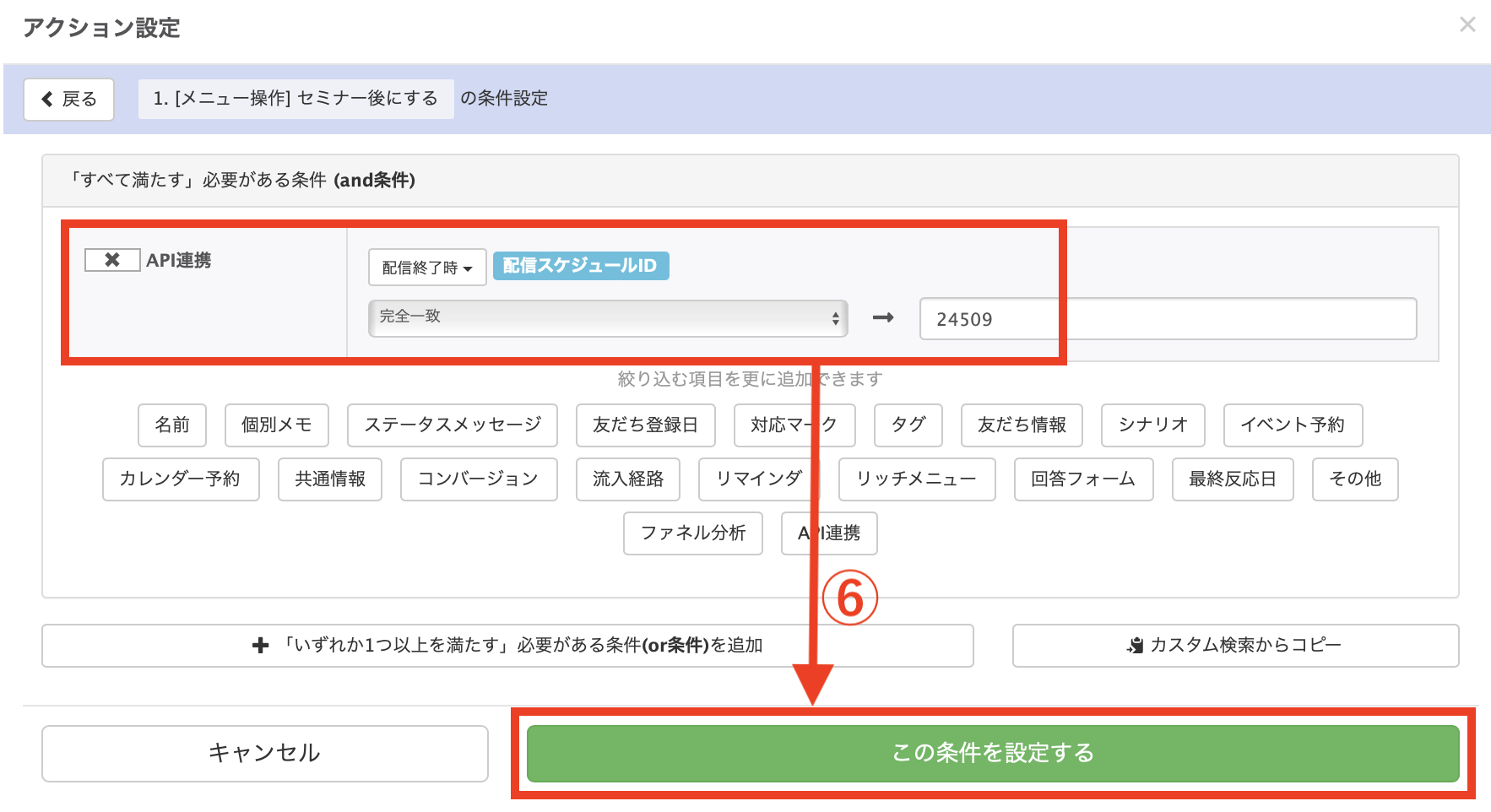
Task: Add the タグ filter condition
Action: click(x=908, y=425)
